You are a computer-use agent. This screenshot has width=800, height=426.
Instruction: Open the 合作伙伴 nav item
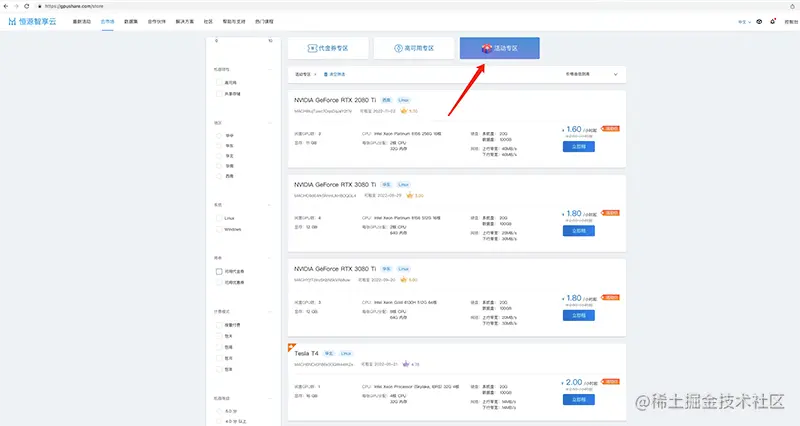click(x=157, y=21)
